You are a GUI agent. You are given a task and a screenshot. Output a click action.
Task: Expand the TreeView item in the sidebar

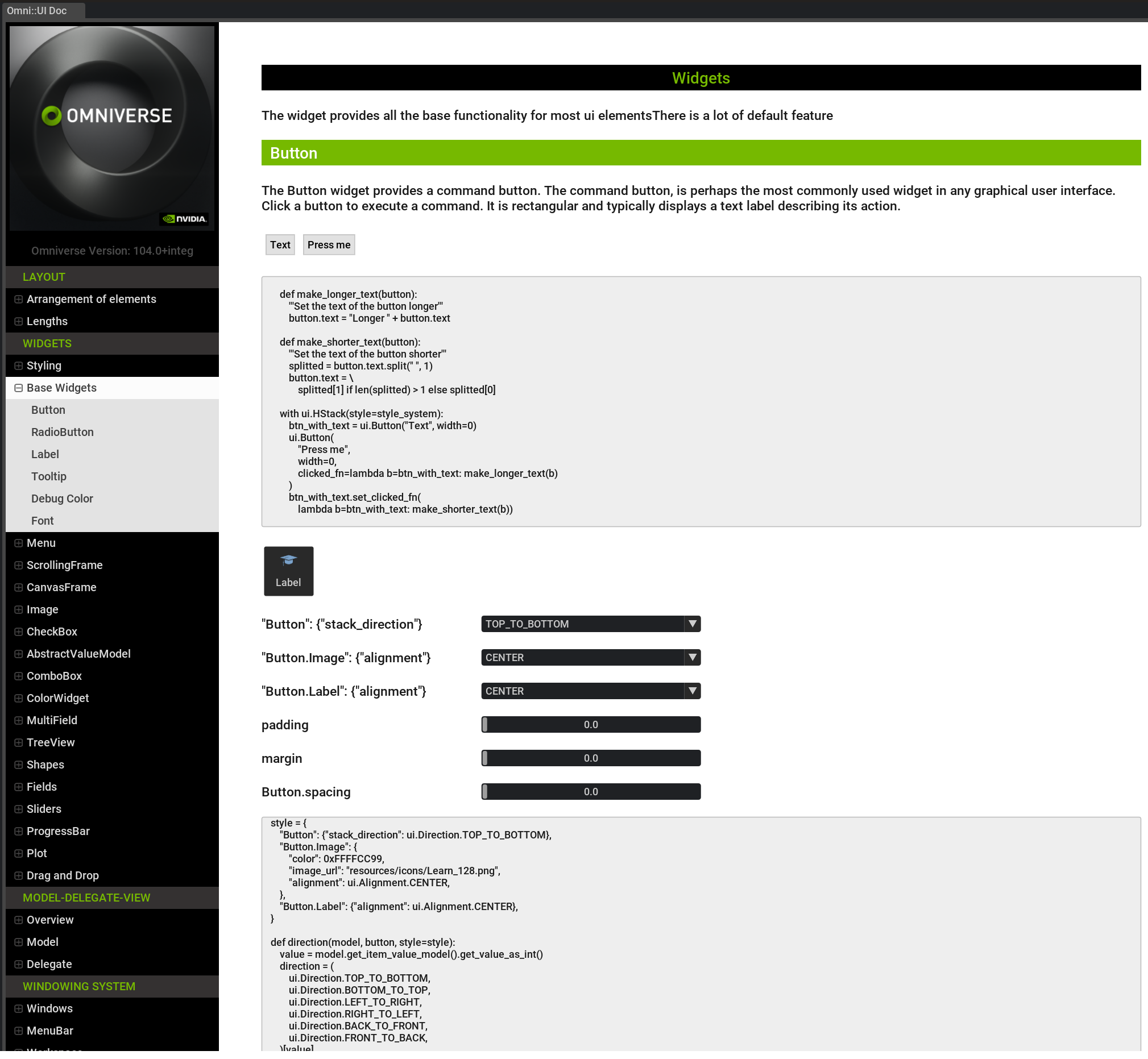pos(18,742)
